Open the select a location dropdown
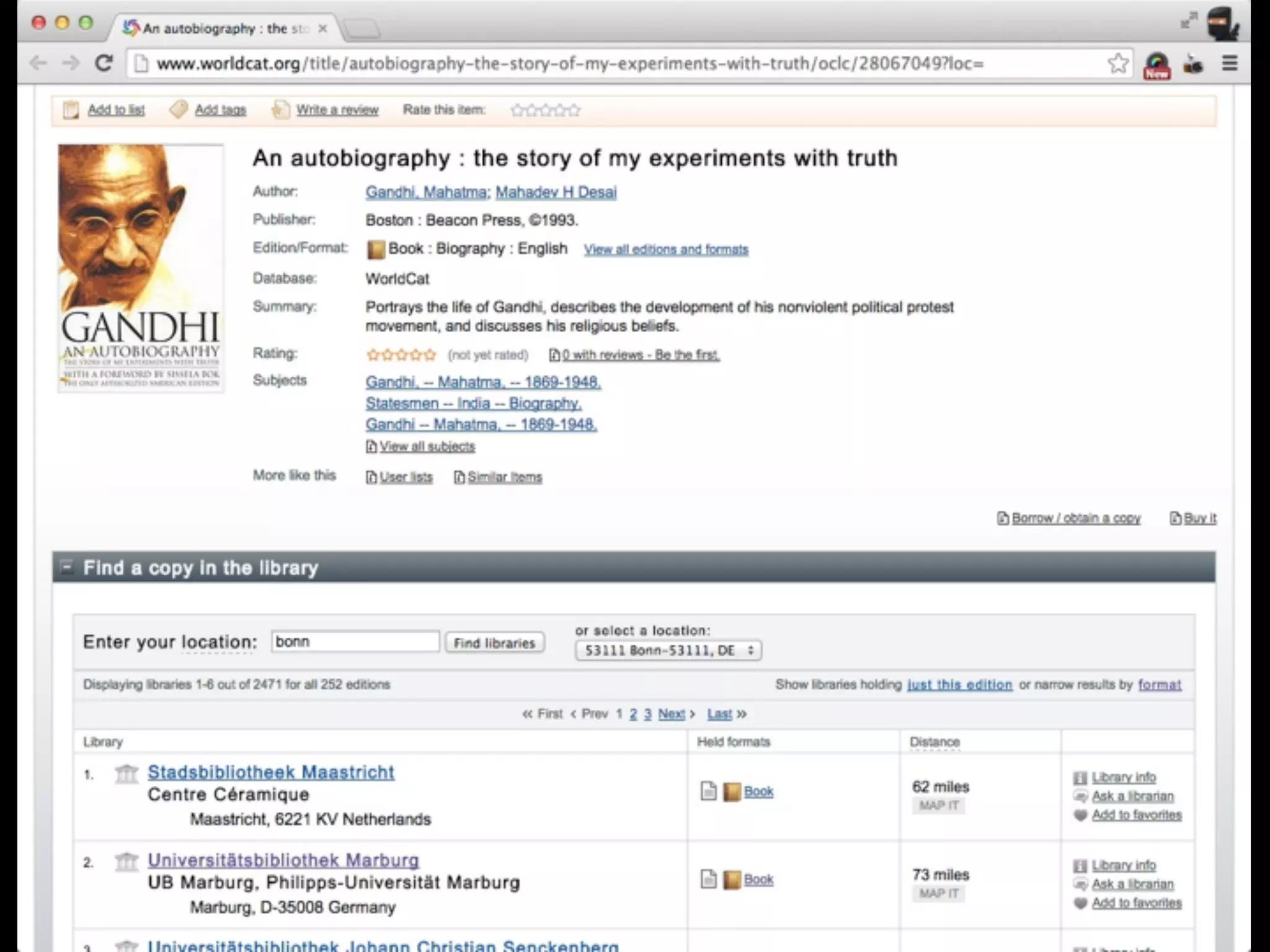The height and width of the screenshot is (952, 1270). [x=668, y=650]
